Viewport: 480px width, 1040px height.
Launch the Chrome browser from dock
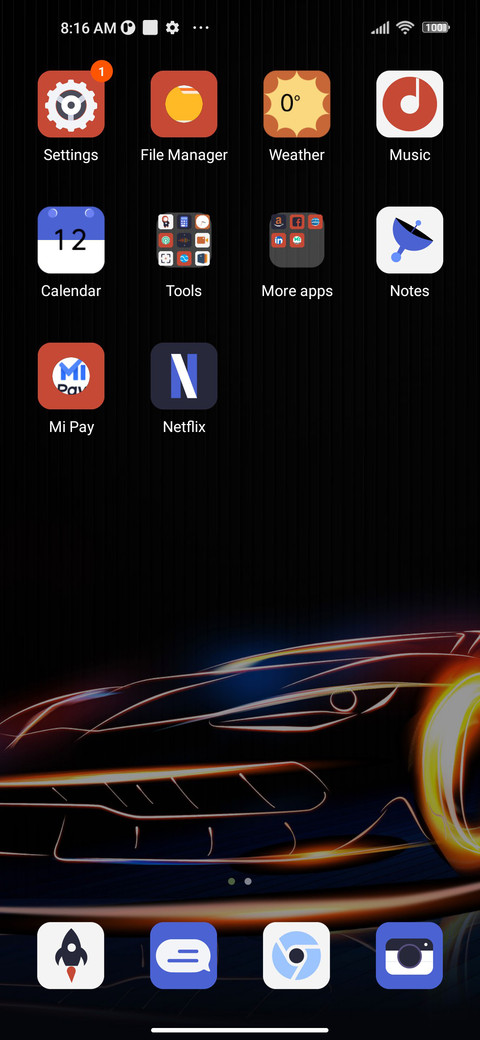coord(296,956)
